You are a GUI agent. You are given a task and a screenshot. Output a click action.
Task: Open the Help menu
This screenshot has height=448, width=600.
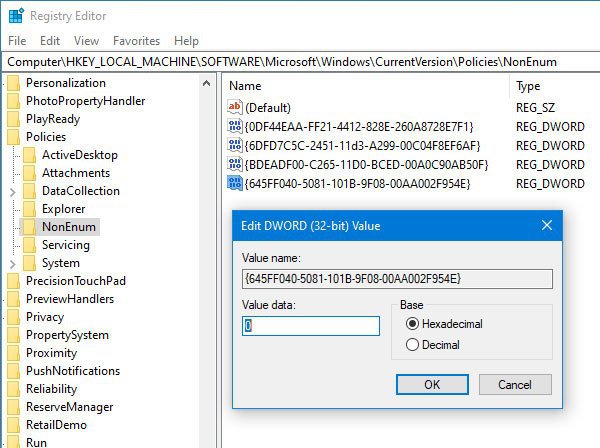186,41
